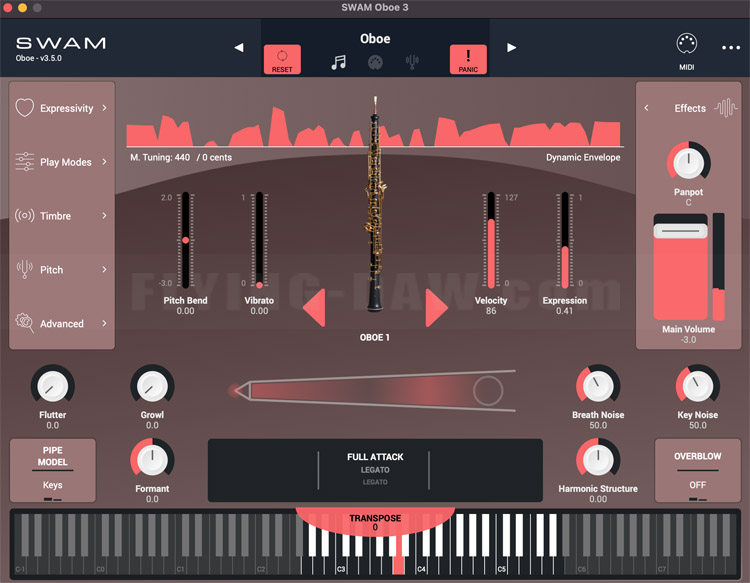The width and height of the screenshot is (750, 583).
Task: Click the Flutter knob
Action: pos(53,386)
